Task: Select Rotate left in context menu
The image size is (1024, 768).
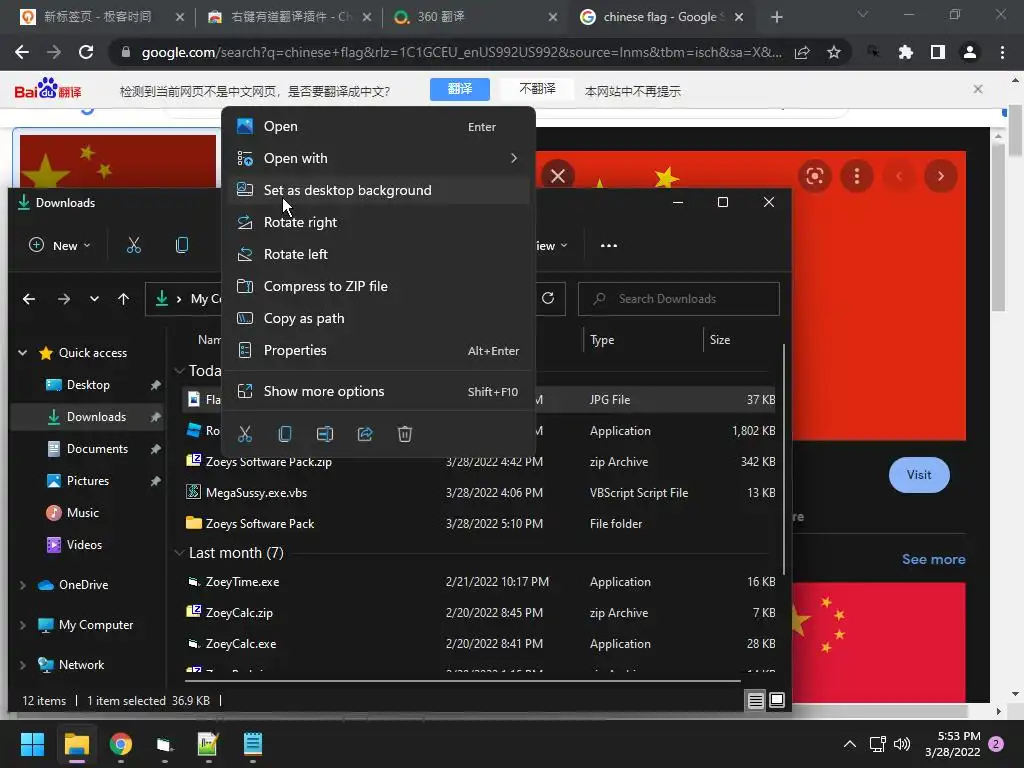Action: coord(378,254)
